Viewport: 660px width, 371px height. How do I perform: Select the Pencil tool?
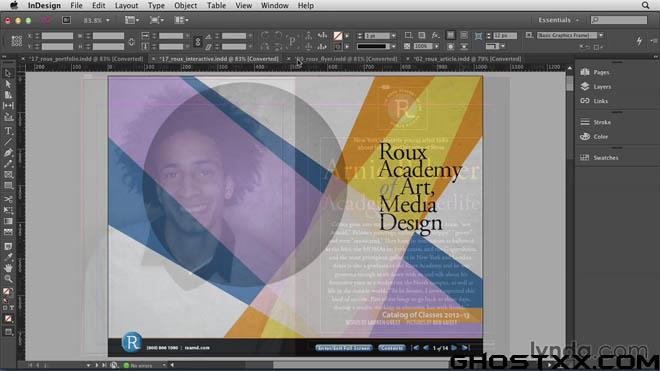pyautogui.click(x=8, y=163)
